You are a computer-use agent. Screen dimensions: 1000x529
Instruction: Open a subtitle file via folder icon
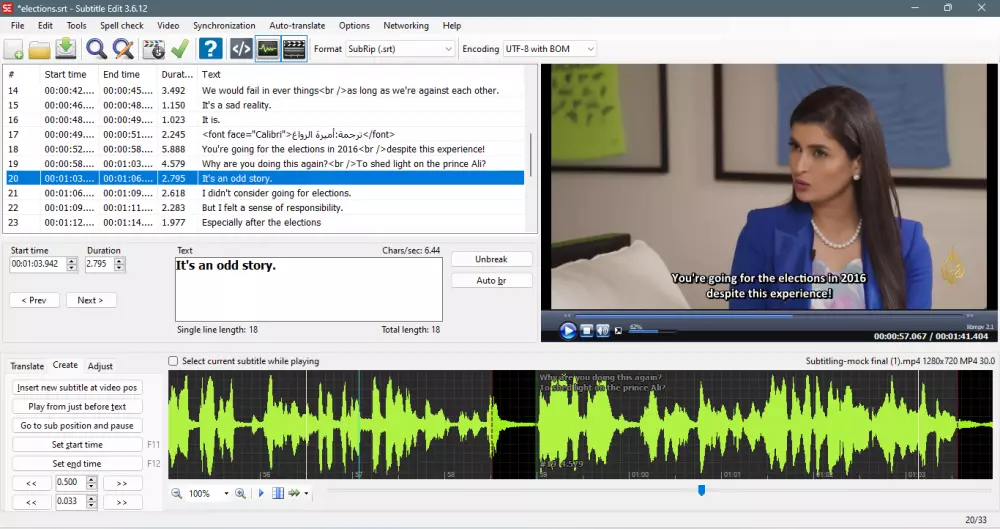[40, 49]
